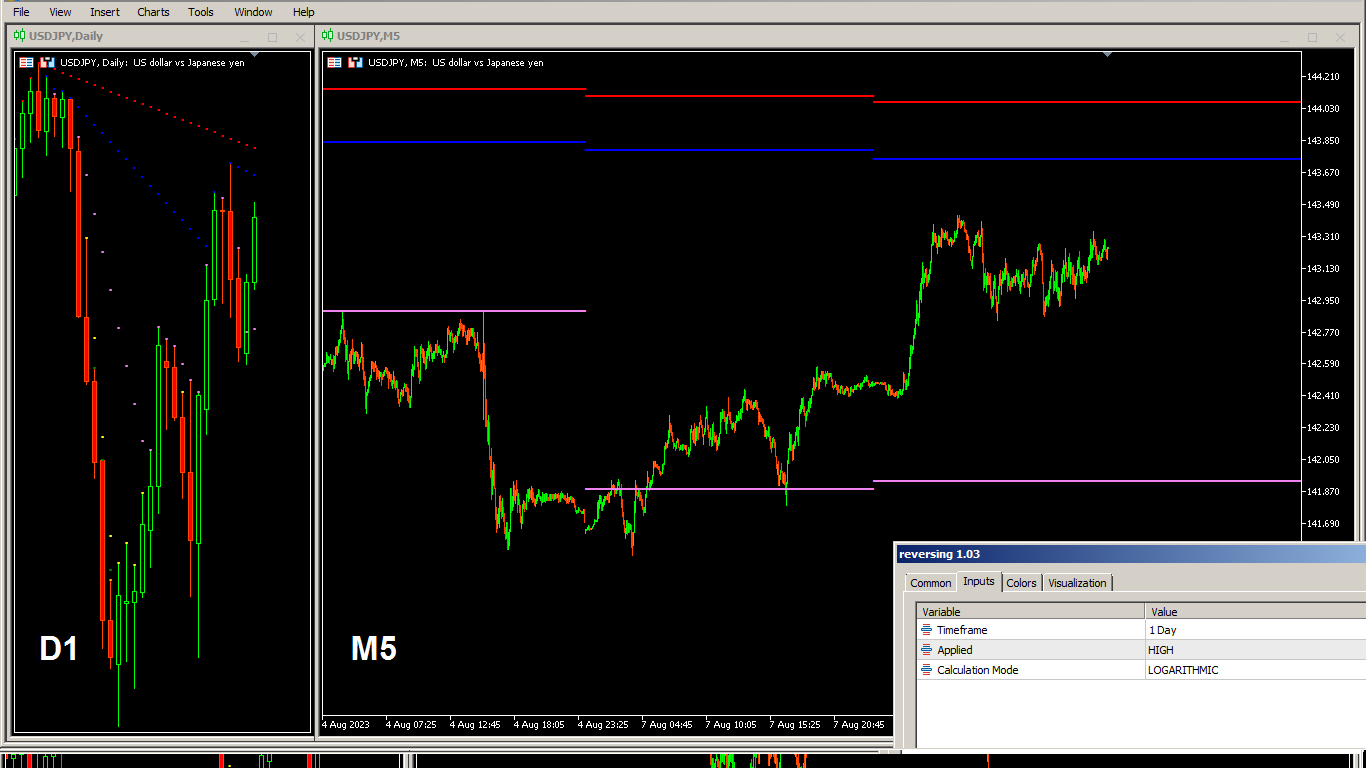Click the '7 Aug 04:45' time axis label

(667, 724)
